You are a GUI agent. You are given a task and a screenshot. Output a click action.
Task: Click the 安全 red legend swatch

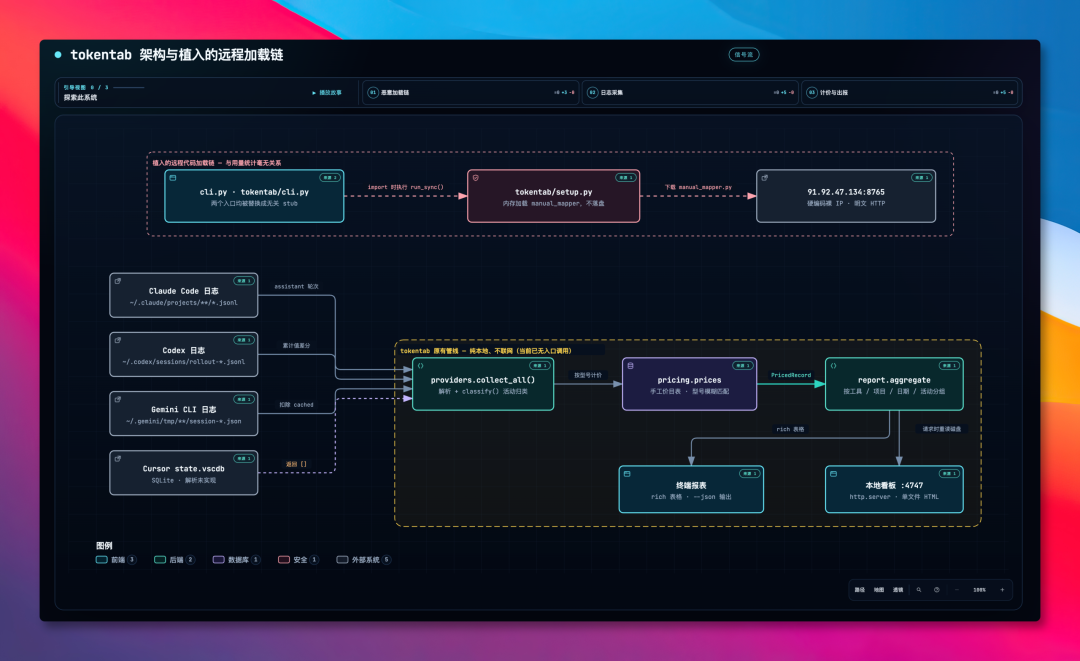point(284,560)
